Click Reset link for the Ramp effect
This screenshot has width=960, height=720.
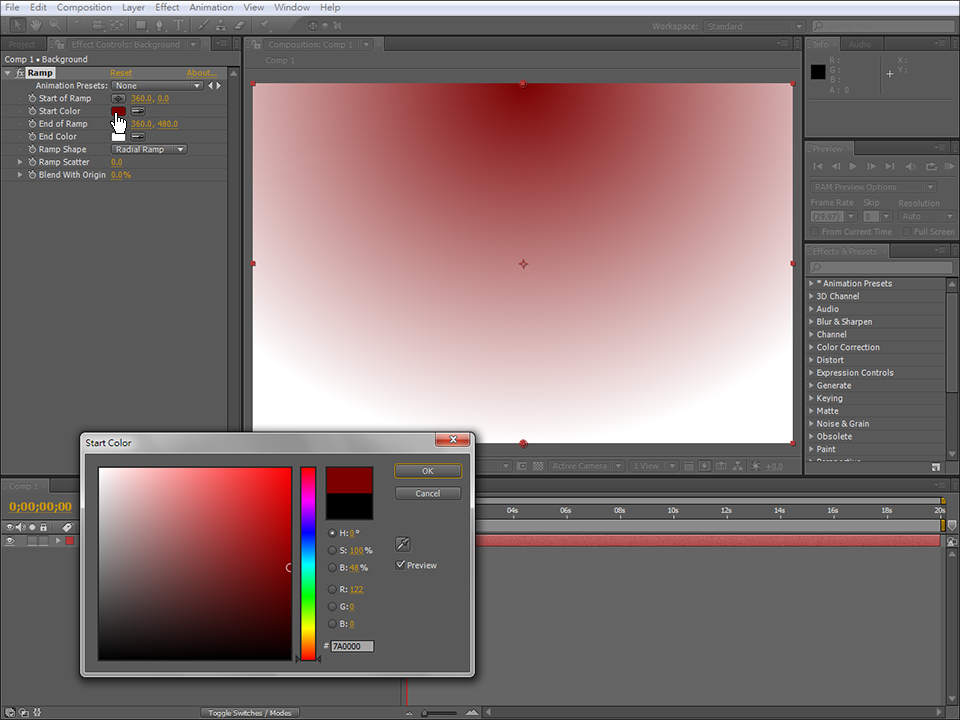click(121, 73)
